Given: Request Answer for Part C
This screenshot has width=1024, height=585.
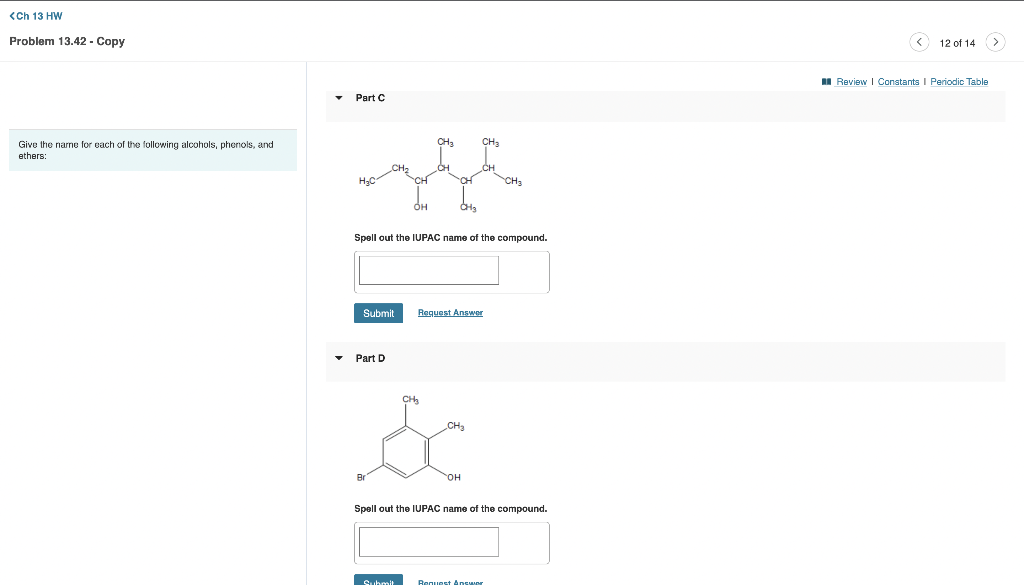Looking at the screenshot, I should 450,312.
